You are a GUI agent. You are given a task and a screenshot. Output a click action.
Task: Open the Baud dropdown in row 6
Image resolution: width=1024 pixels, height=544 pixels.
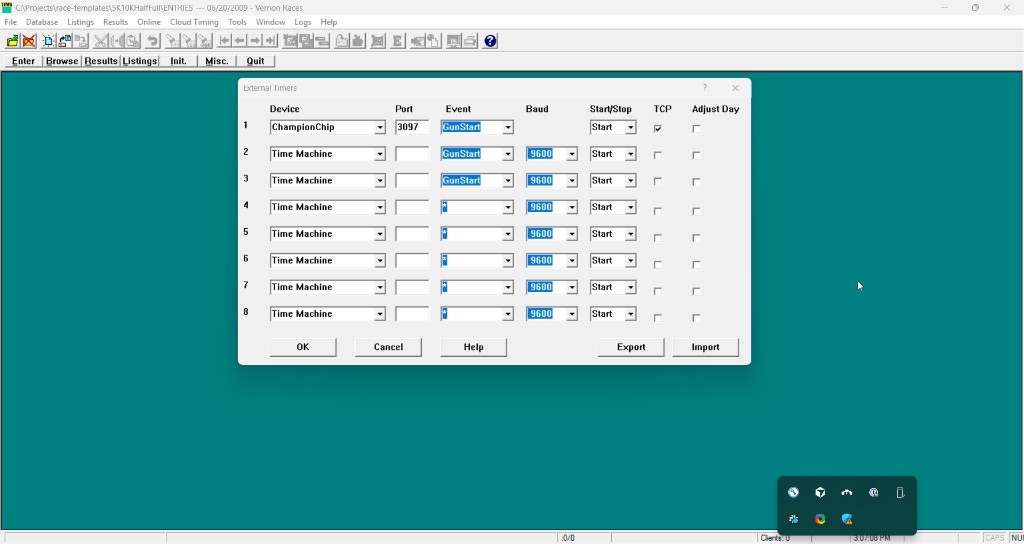[571, 261]
